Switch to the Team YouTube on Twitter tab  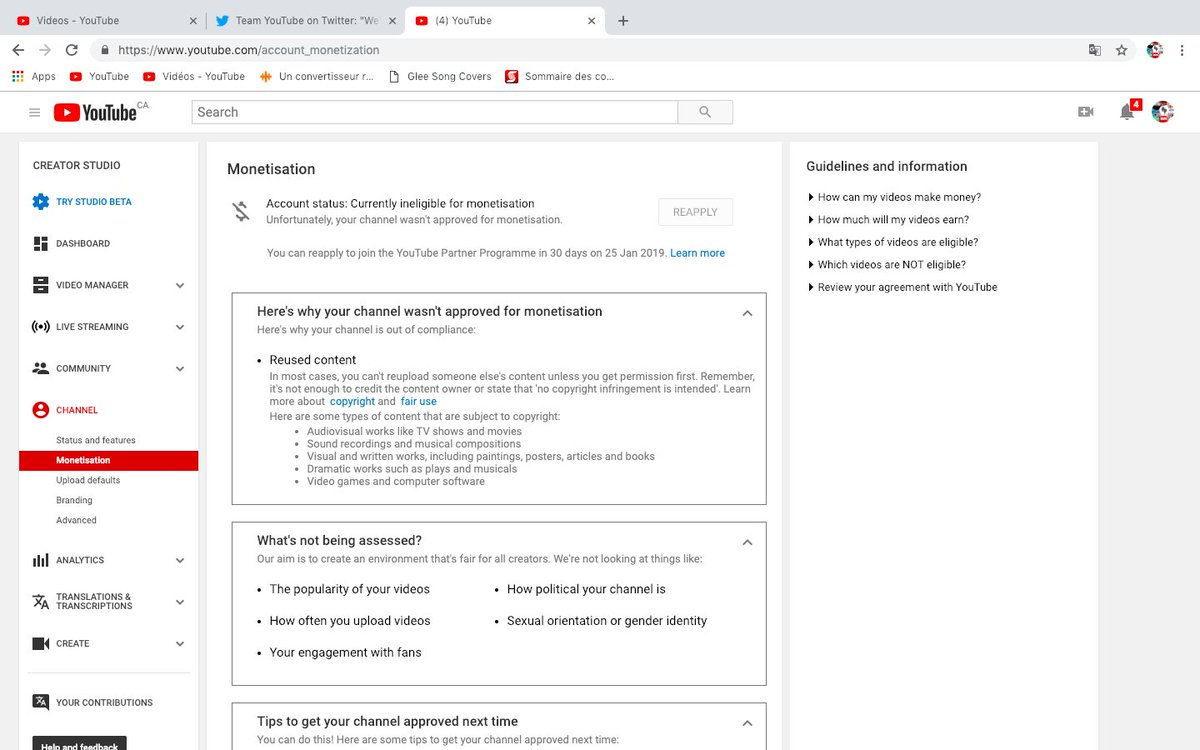(x=304, y=20)
